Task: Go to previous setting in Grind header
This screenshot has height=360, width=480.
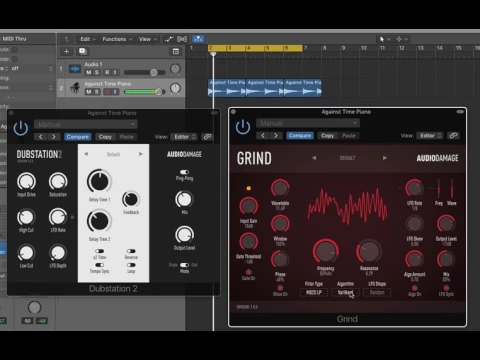Action: [263, 136]
